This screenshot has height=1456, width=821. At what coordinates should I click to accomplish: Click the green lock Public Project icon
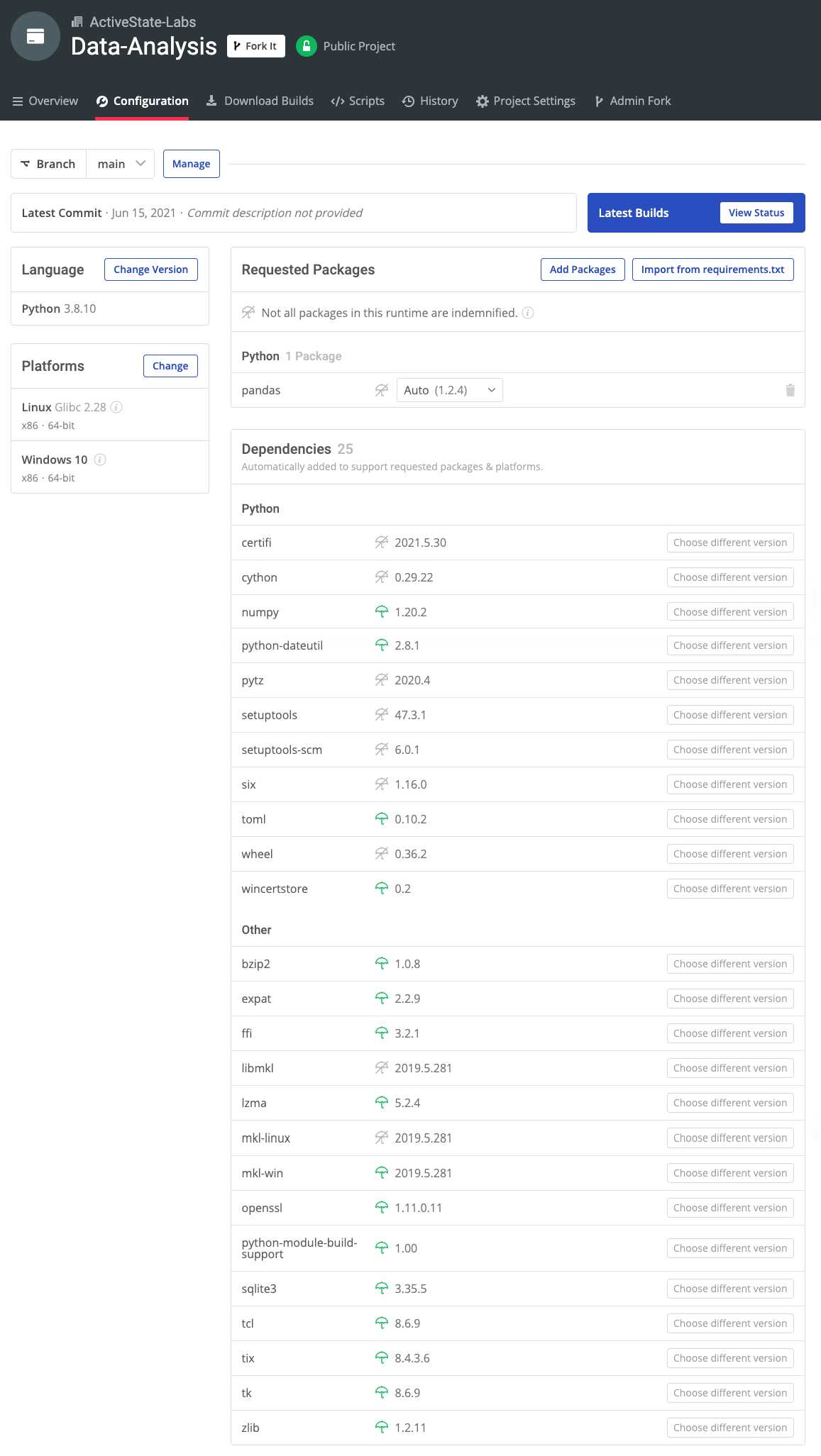(306, 46)
